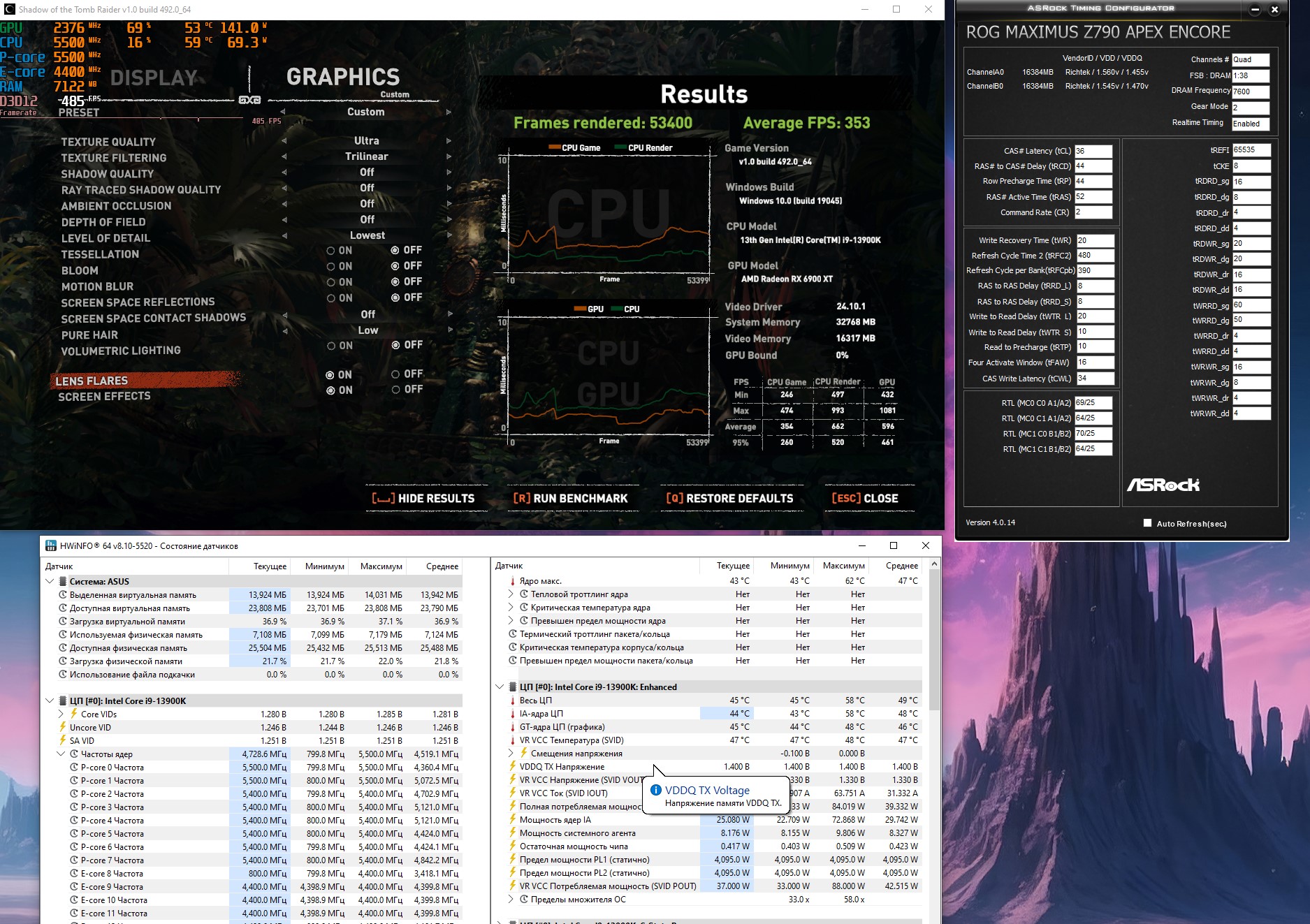Expand Смещения напряжения row

coord(511,753)
